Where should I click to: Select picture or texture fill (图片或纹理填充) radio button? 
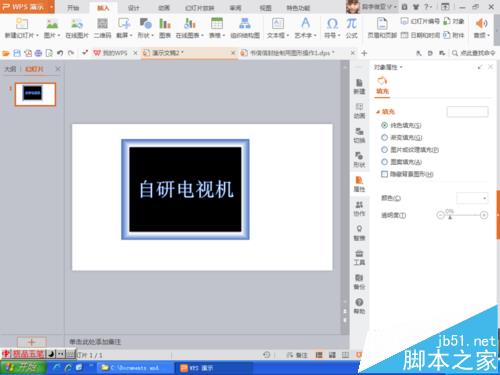point(384,150)
